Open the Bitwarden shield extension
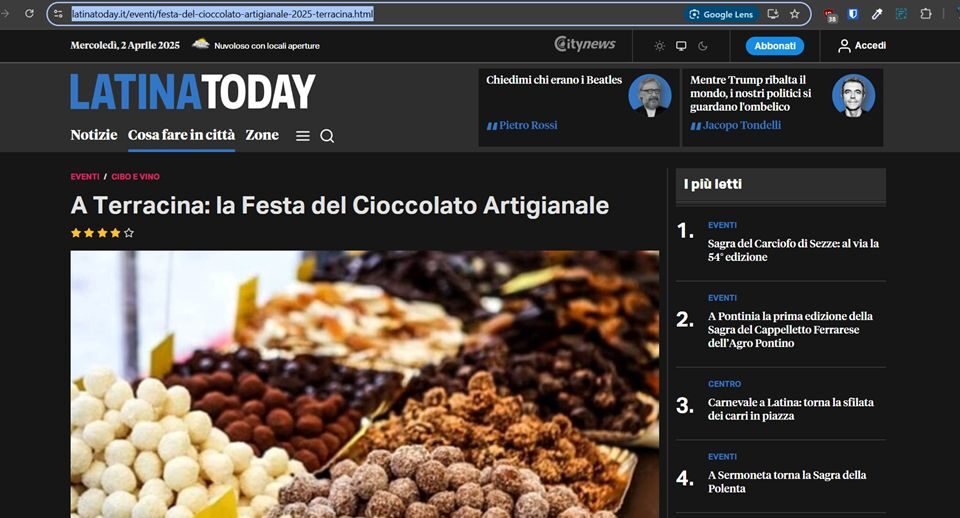Image resolution: width=960 pixels, height=518 pixels. (x=853, y=13)
